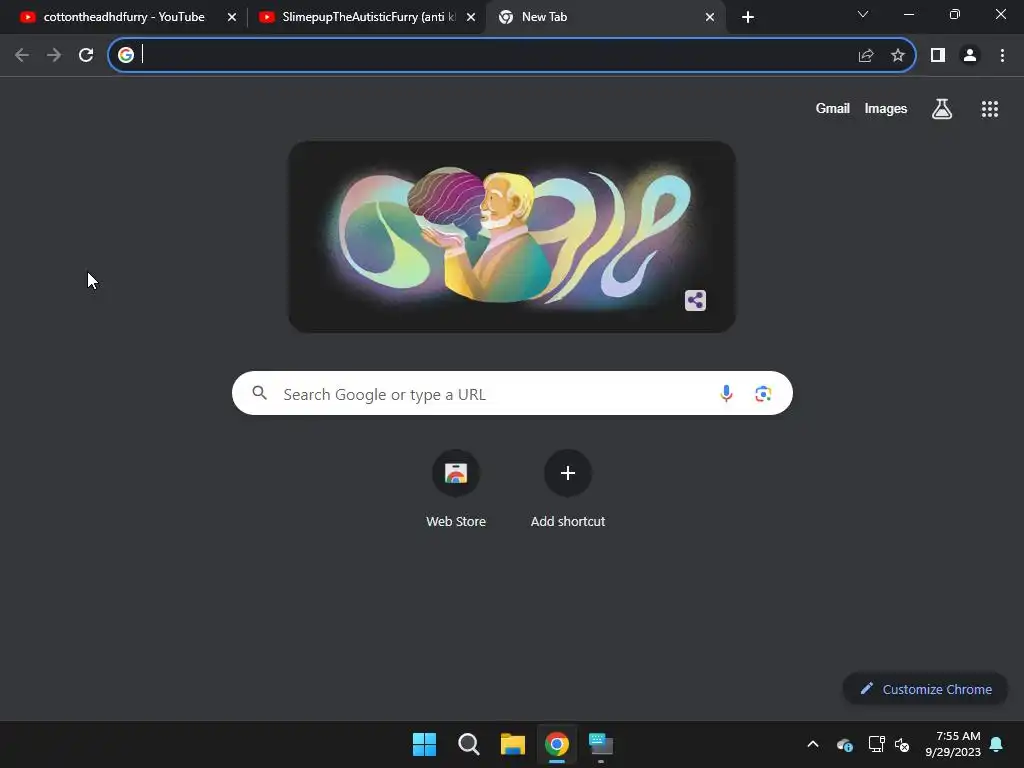Screen dimensions: 1024x768
Task: Open Gmail link
Action: (x=832, y=108)
